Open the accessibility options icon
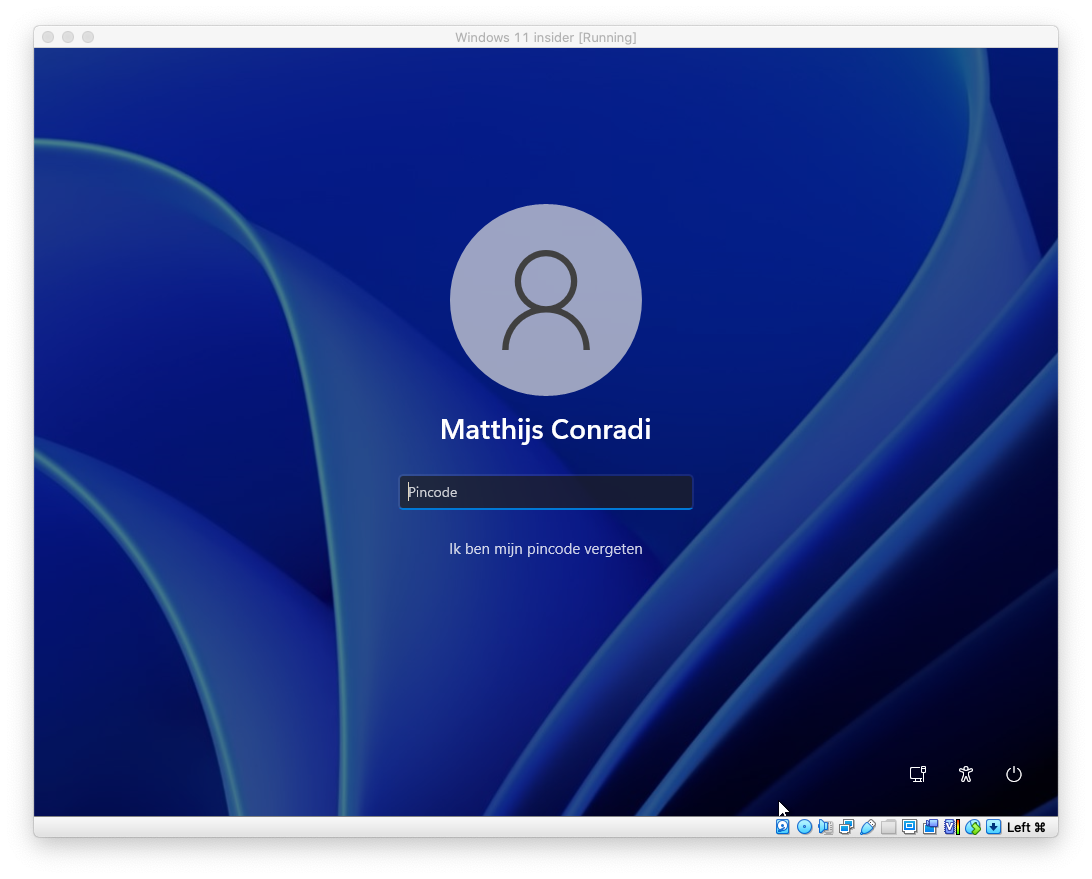1092x879 pixels. (x=965, y=774)
